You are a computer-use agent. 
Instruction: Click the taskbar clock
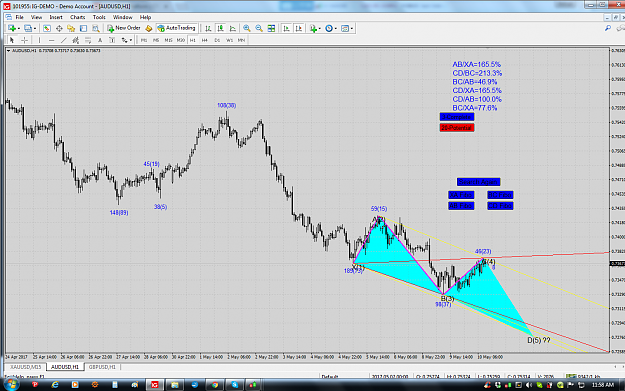(x=602, y=385)
